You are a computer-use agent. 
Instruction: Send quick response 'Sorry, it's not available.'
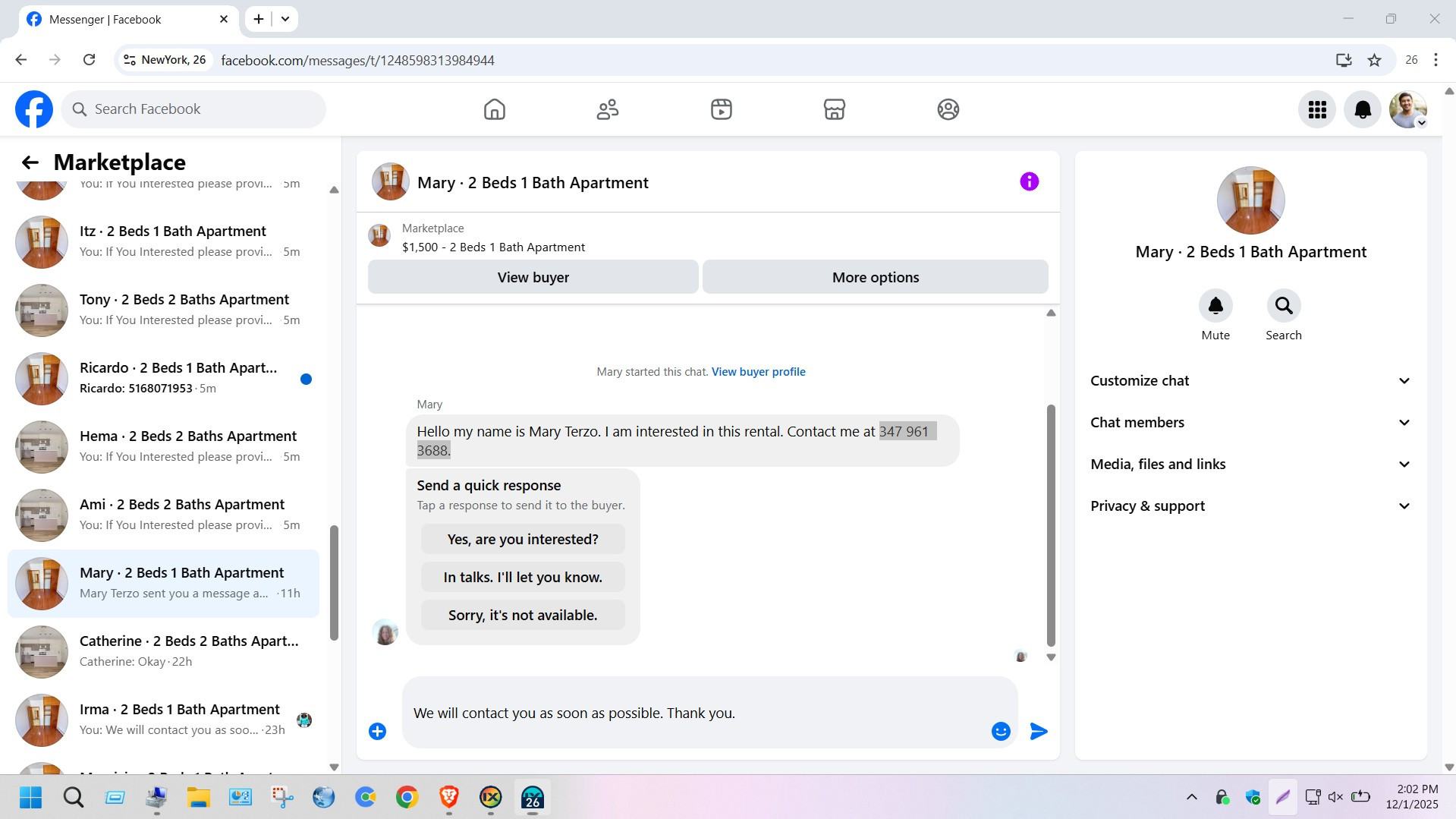[523, 616]
